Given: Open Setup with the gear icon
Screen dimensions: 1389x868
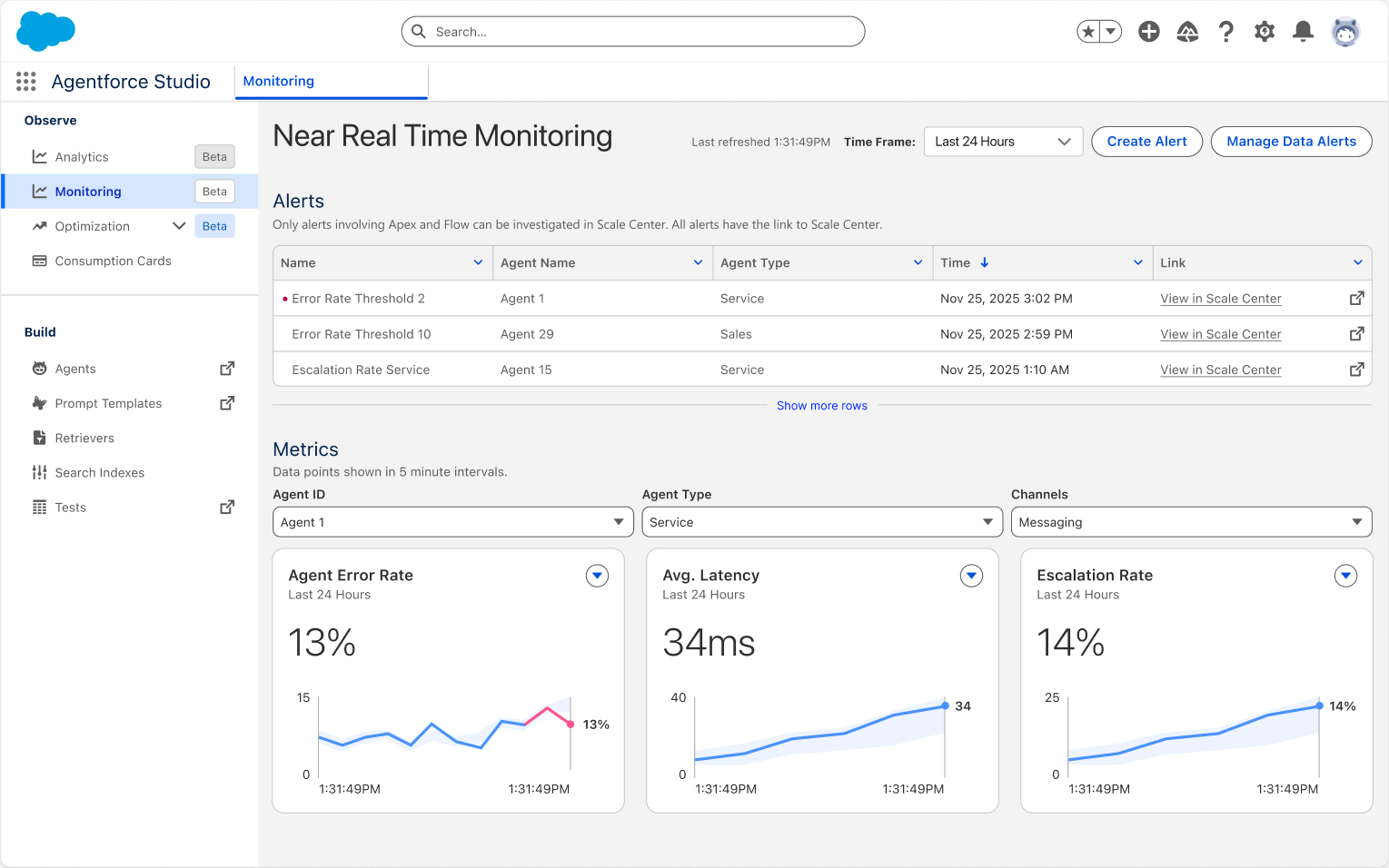Looking at the screenshot, I should [x=1264, y=31].
